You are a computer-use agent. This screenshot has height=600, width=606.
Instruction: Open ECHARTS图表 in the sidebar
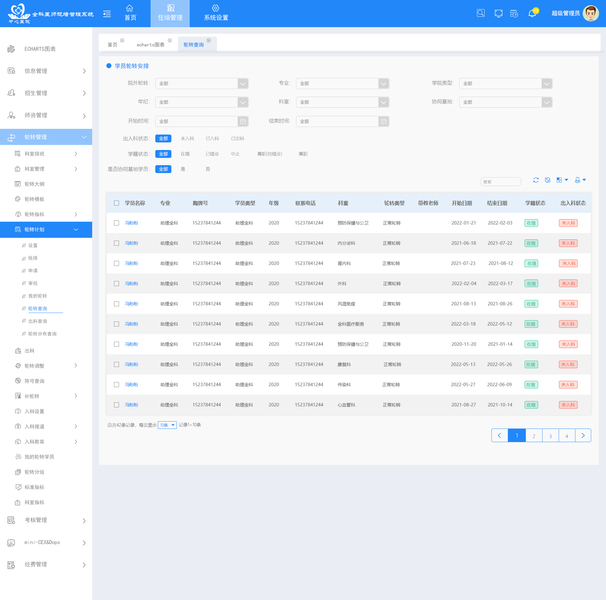(x=40, y=49)
